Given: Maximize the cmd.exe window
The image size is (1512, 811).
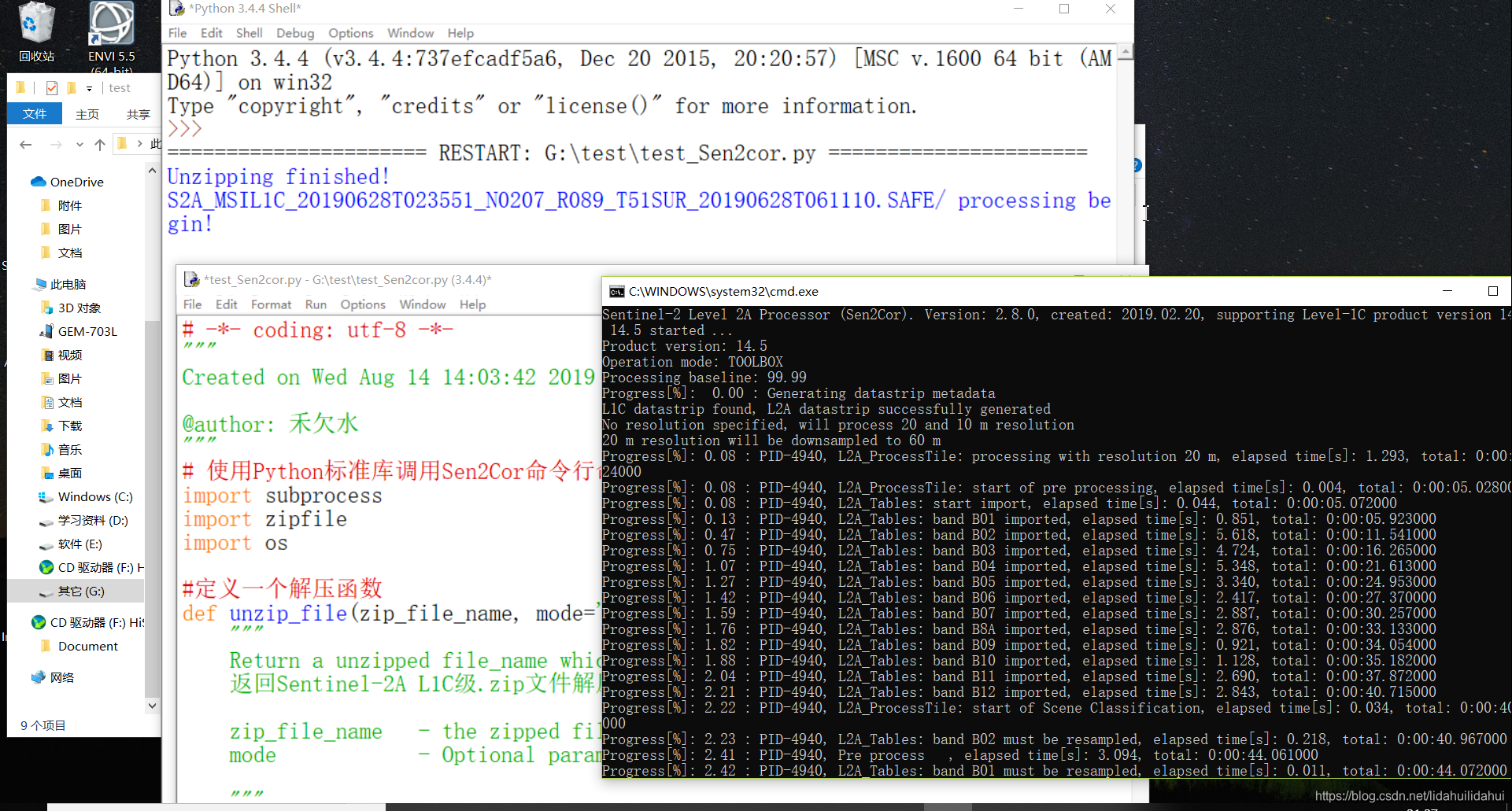Looking at the screenshot, I should pyautogui.click(x=1492, y=291).
